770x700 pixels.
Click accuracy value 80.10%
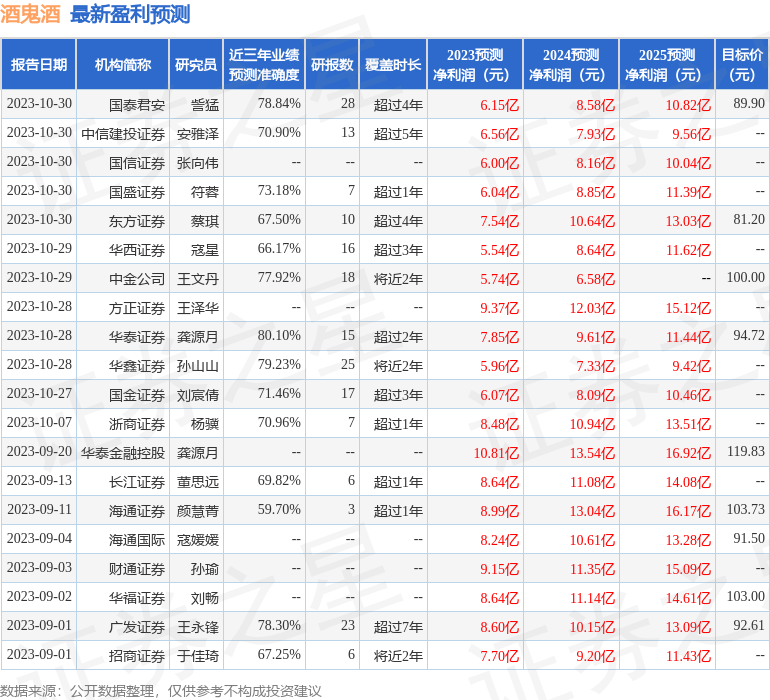coord(279,335)
